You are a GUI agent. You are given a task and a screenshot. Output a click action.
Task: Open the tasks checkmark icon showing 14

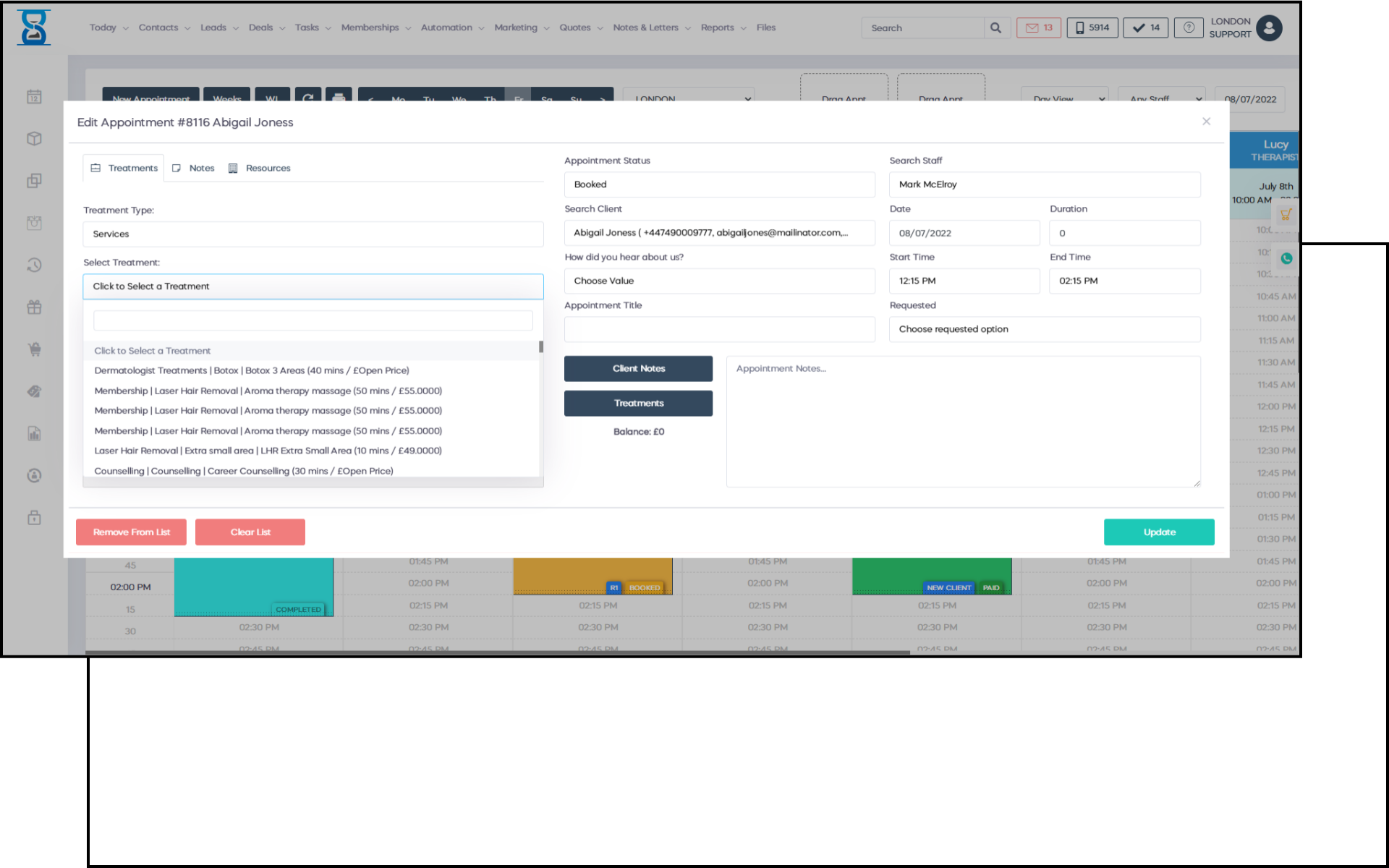[x=1145, y=28]
